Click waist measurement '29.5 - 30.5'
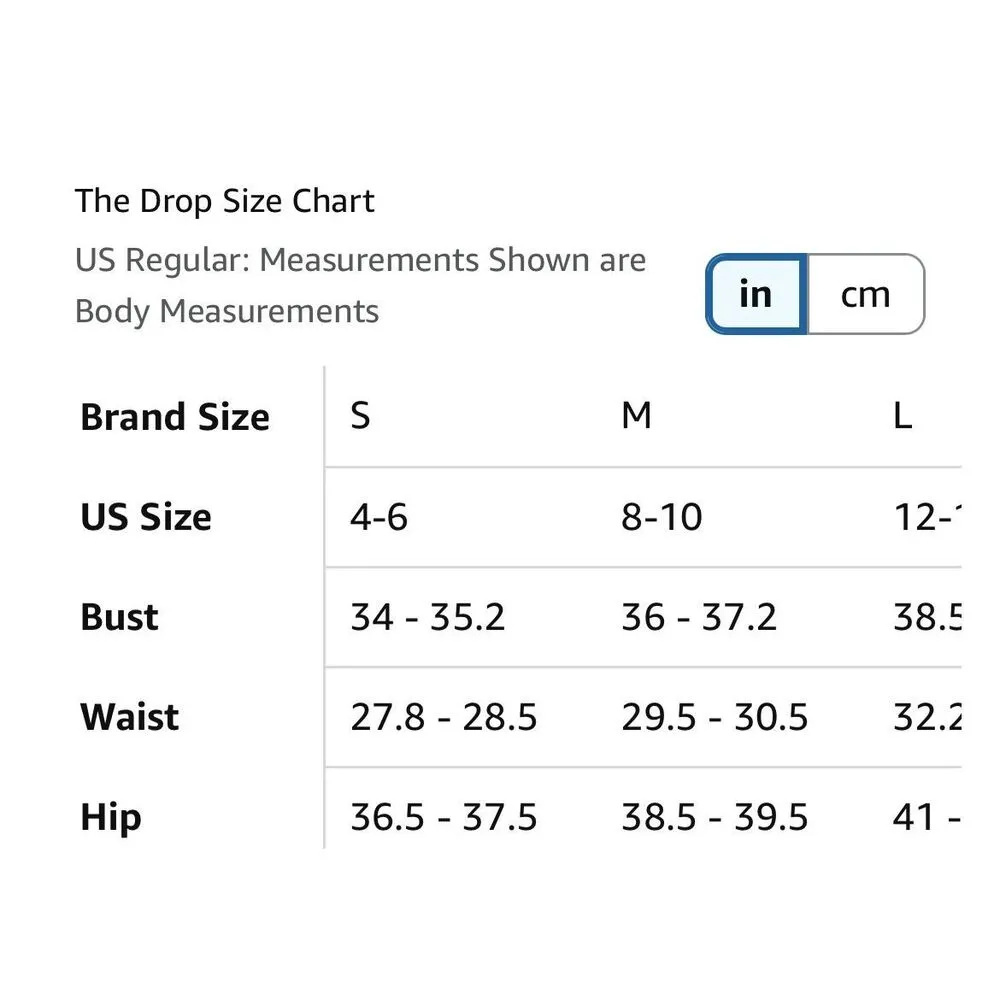Screen dimensions: 1000x1000 [715, 717]
